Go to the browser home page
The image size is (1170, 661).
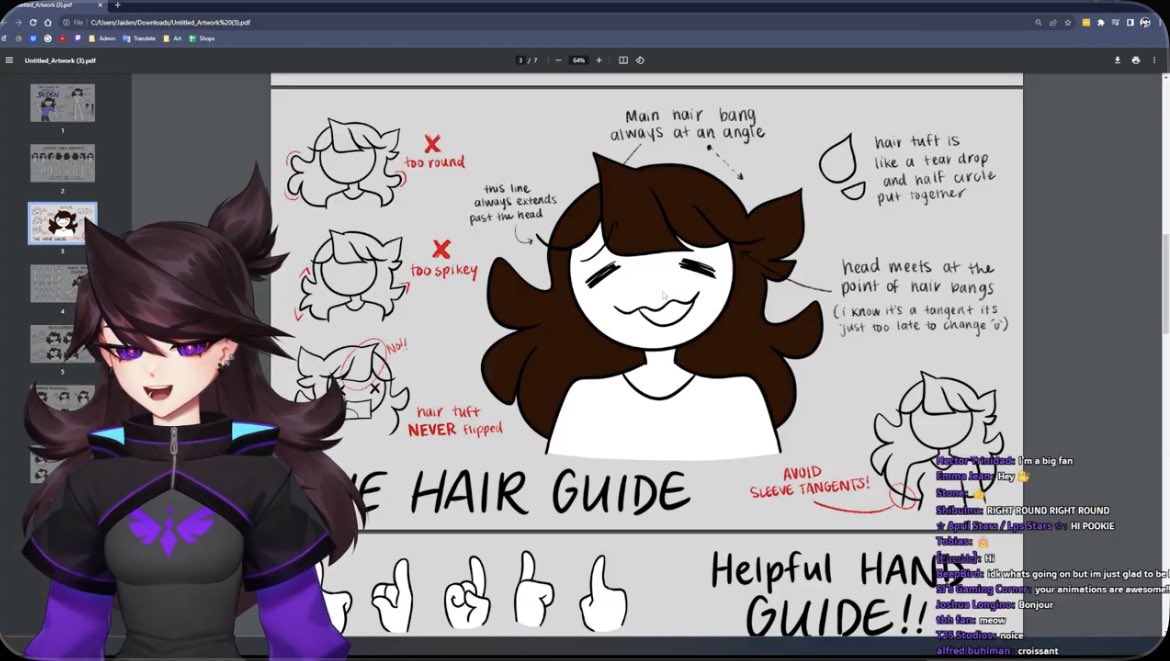[x=48, y=22]
